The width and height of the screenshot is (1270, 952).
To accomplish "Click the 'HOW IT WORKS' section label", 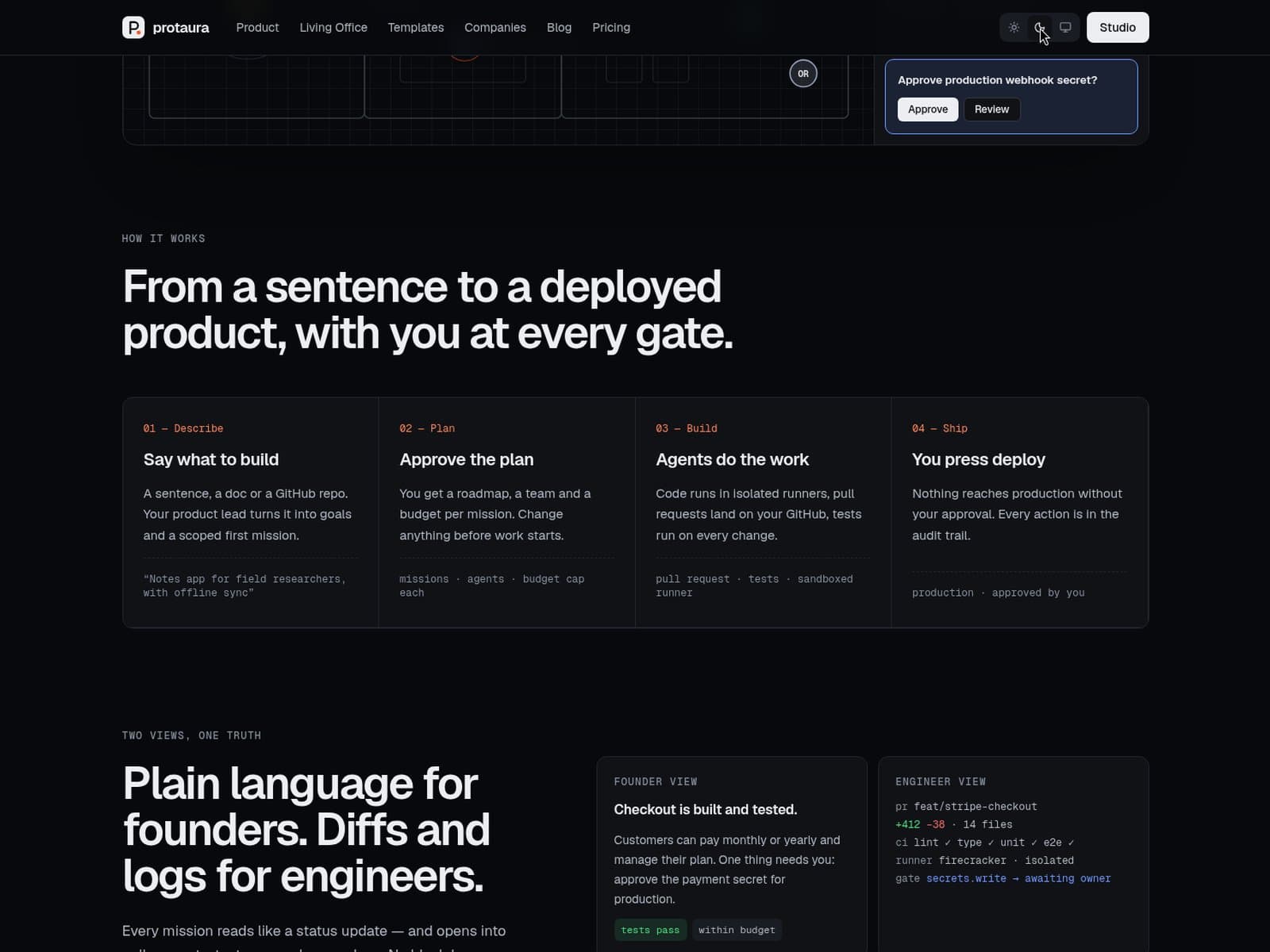I will [164, 239].
